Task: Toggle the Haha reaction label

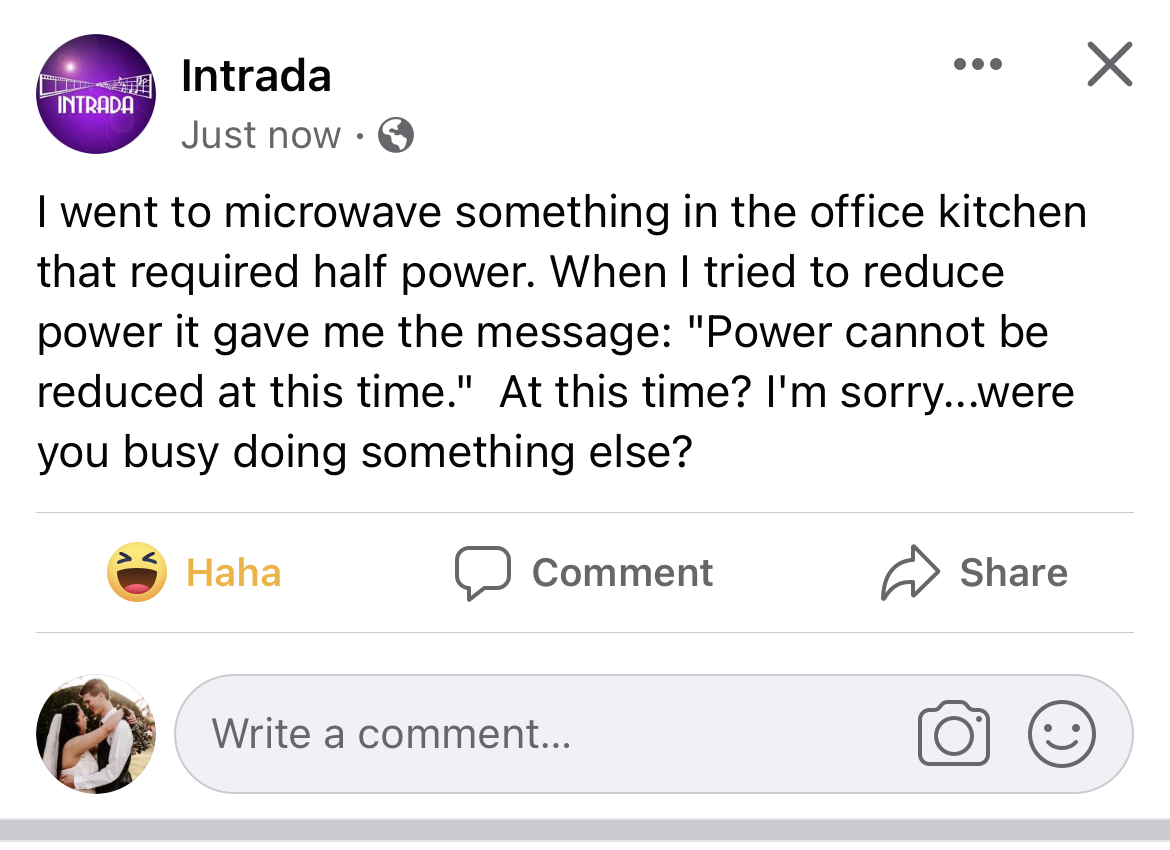Action: (x=234, y=573)
